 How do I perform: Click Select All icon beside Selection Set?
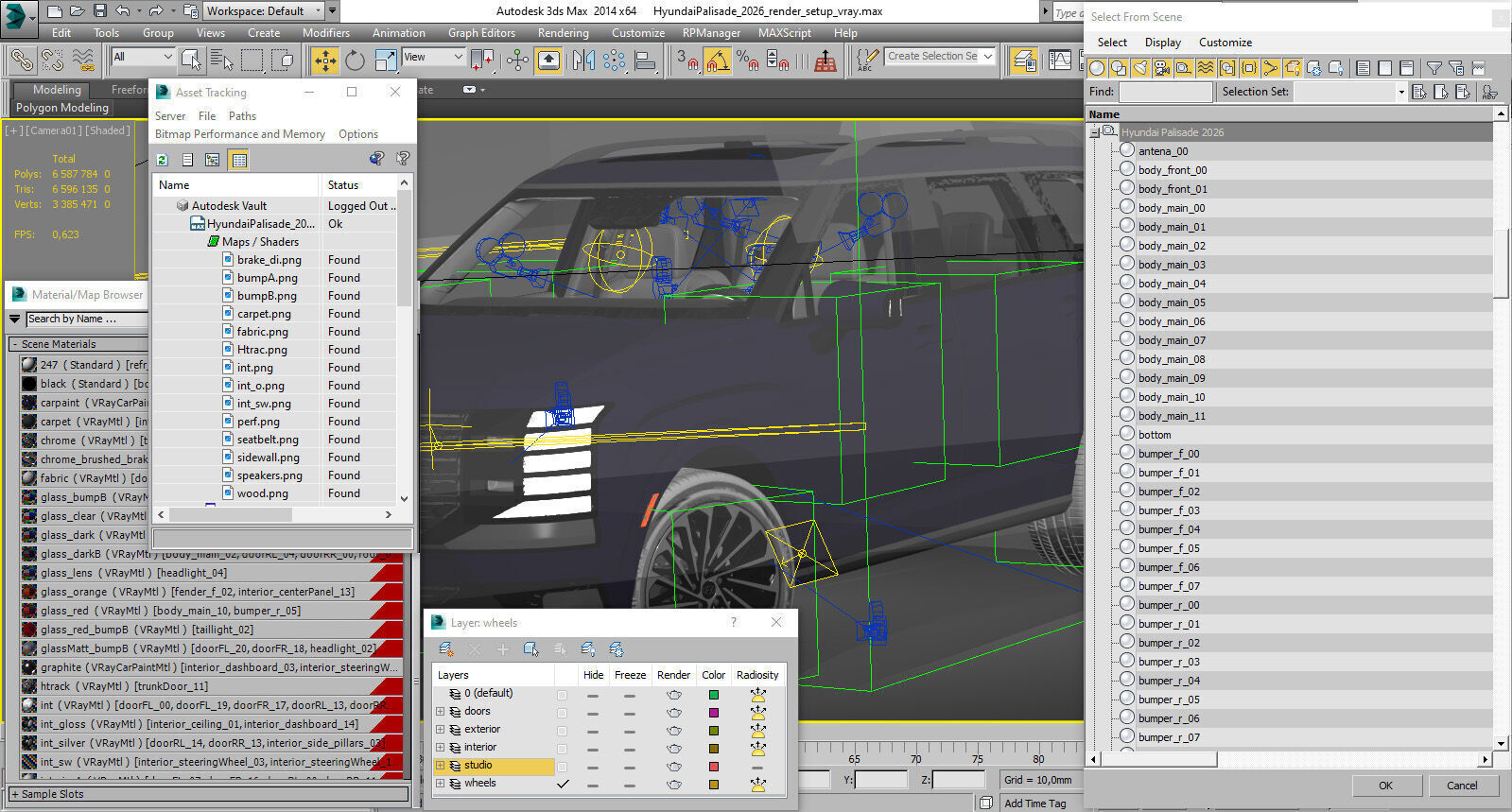(x=1418, y=92)
